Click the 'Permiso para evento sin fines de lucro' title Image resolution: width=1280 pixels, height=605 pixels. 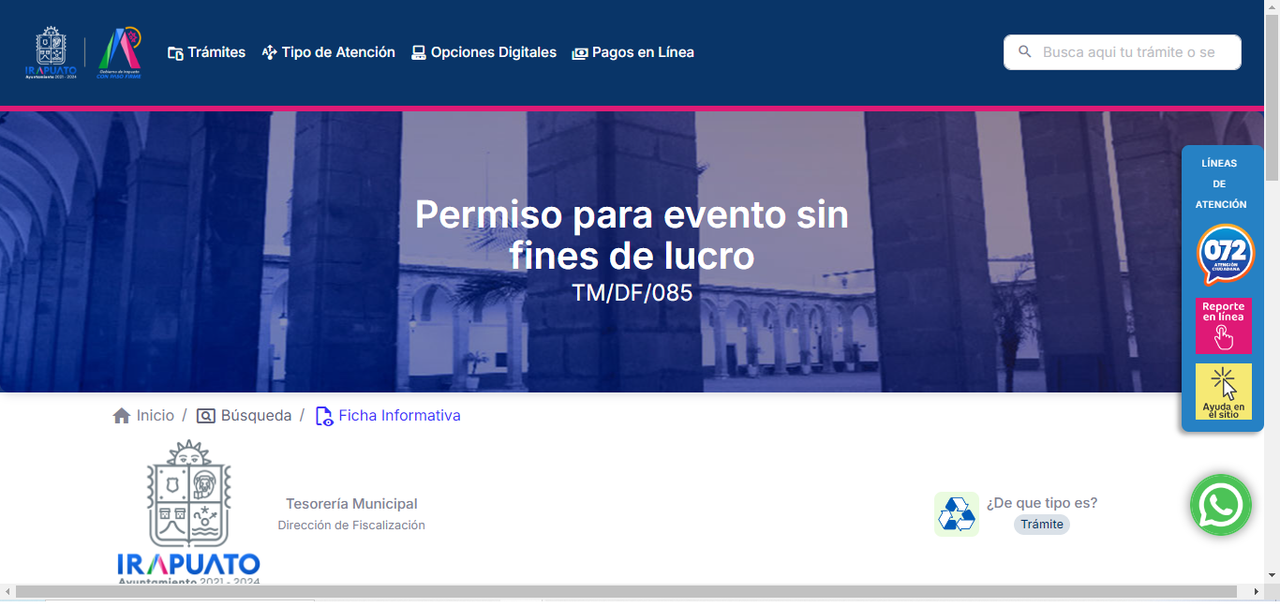[x=632, y=235]
